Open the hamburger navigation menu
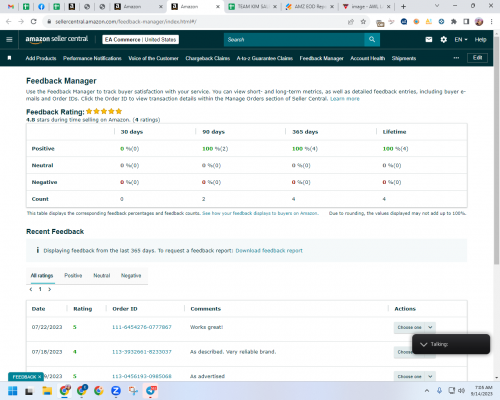The image size is (500, 400). click(x=9, y=39)
